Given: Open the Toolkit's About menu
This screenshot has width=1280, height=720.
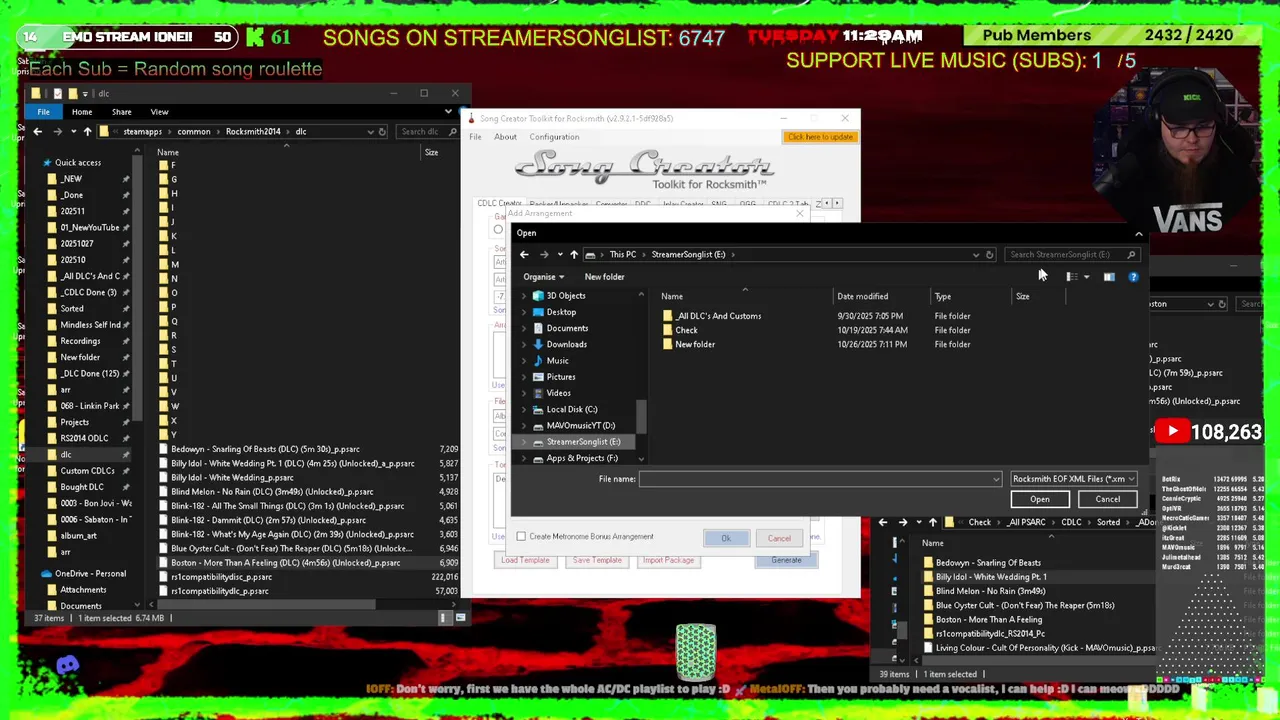Looking at the screenshot, I should tap(505, 137).
